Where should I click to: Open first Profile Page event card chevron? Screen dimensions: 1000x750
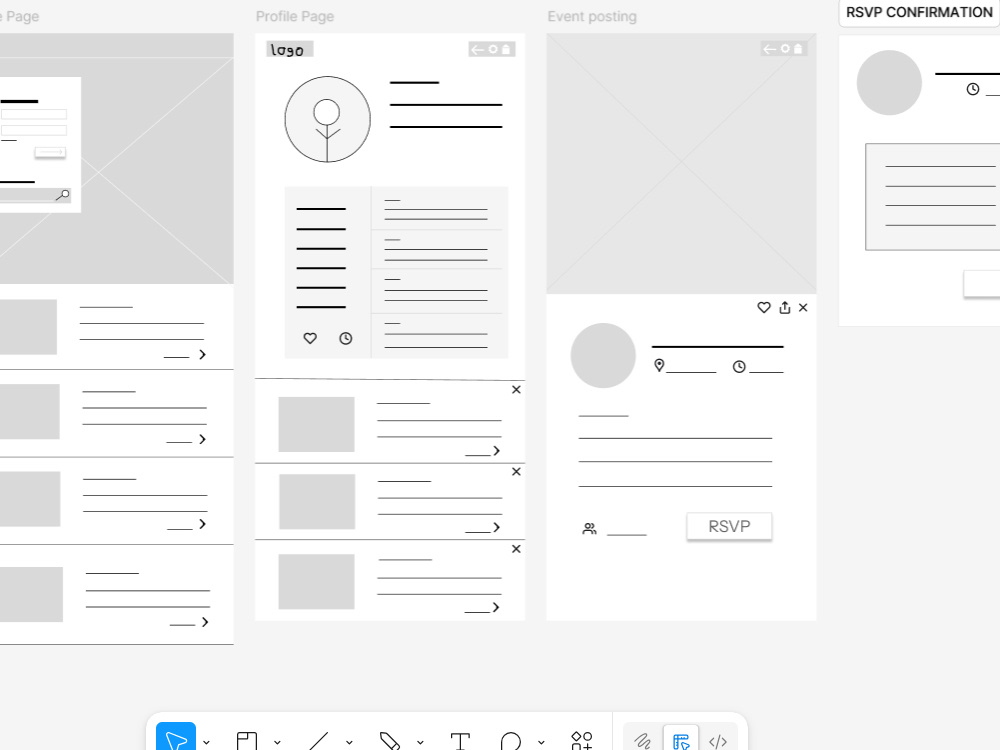click(x=496, y=451)
